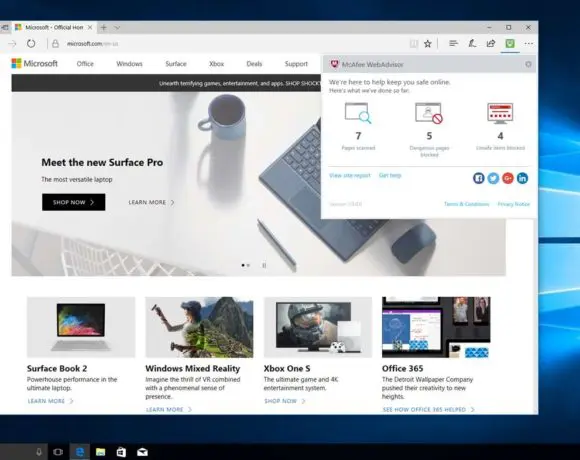Click the dark promo banner about terrifying games
This screenshot has height=460, width=580.
[x=166, y=83]
